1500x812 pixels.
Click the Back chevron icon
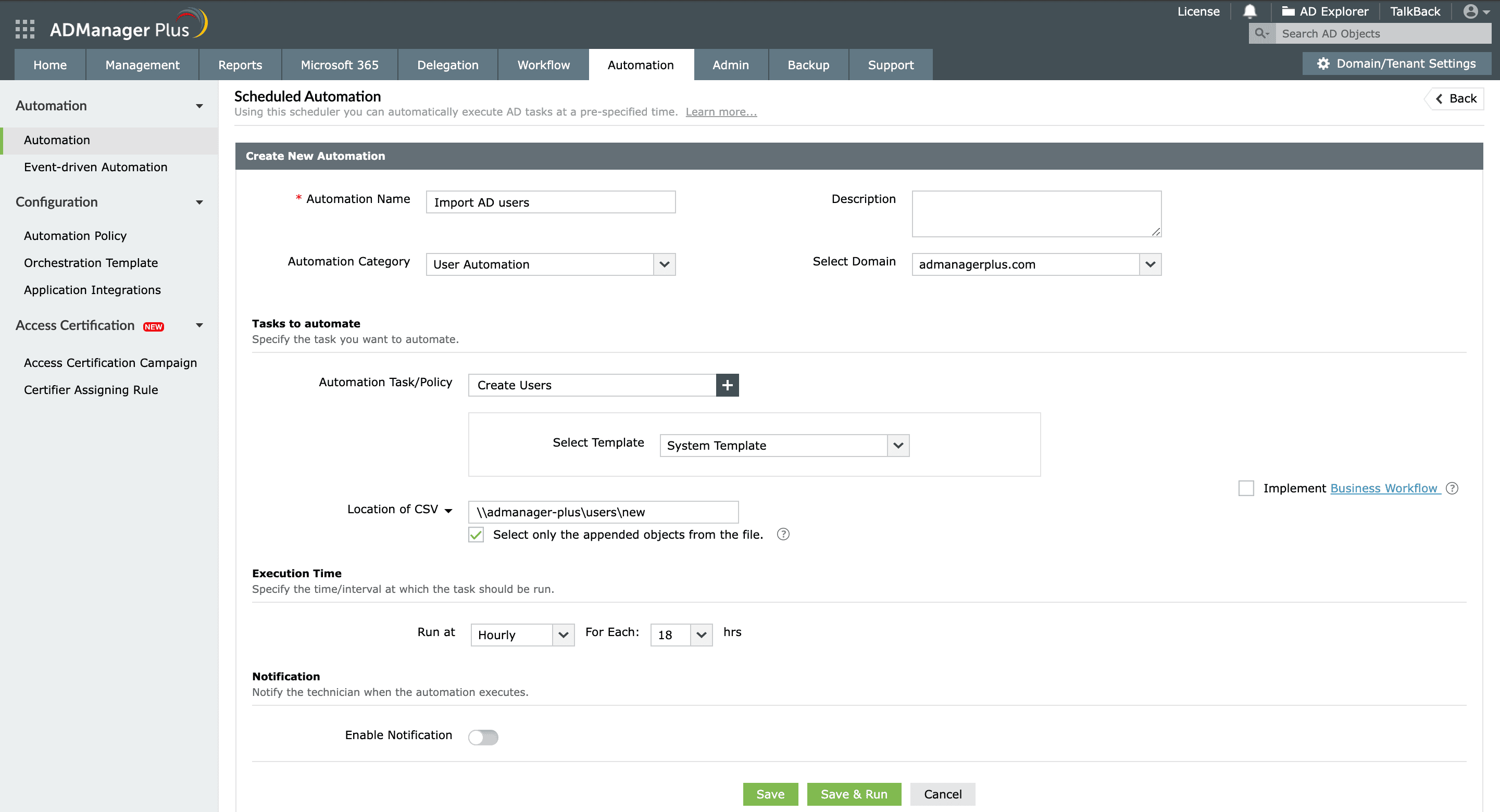point(1438,98)
